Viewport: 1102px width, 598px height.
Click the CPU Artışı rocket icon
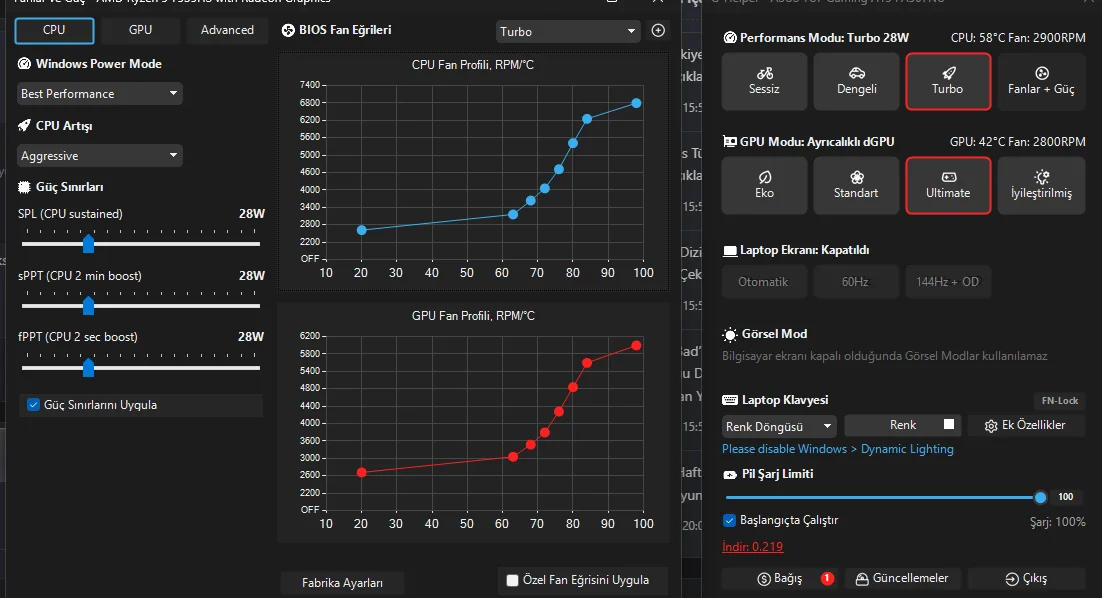point(25,126)
